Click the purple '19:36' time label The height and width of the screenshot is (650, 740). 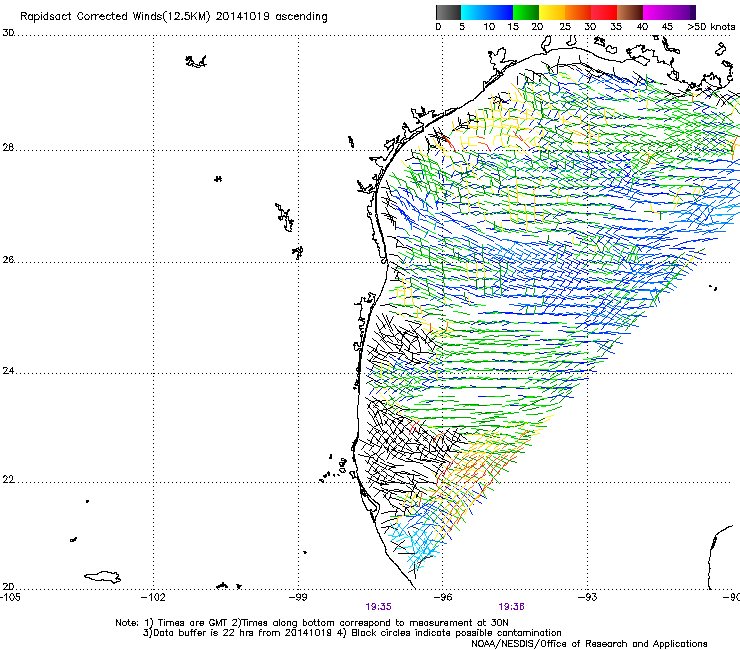512,607
